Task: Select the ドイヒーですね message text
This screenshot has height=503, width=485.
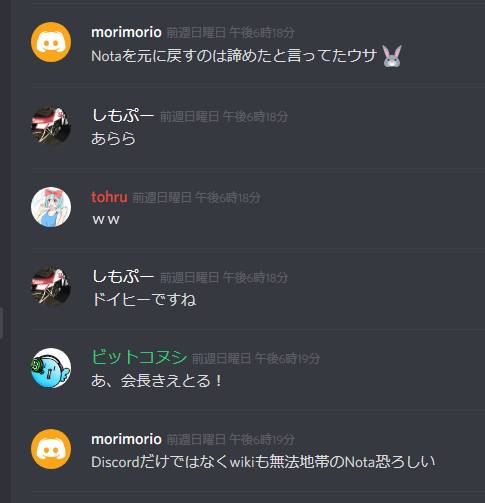Action: [144, 300]
